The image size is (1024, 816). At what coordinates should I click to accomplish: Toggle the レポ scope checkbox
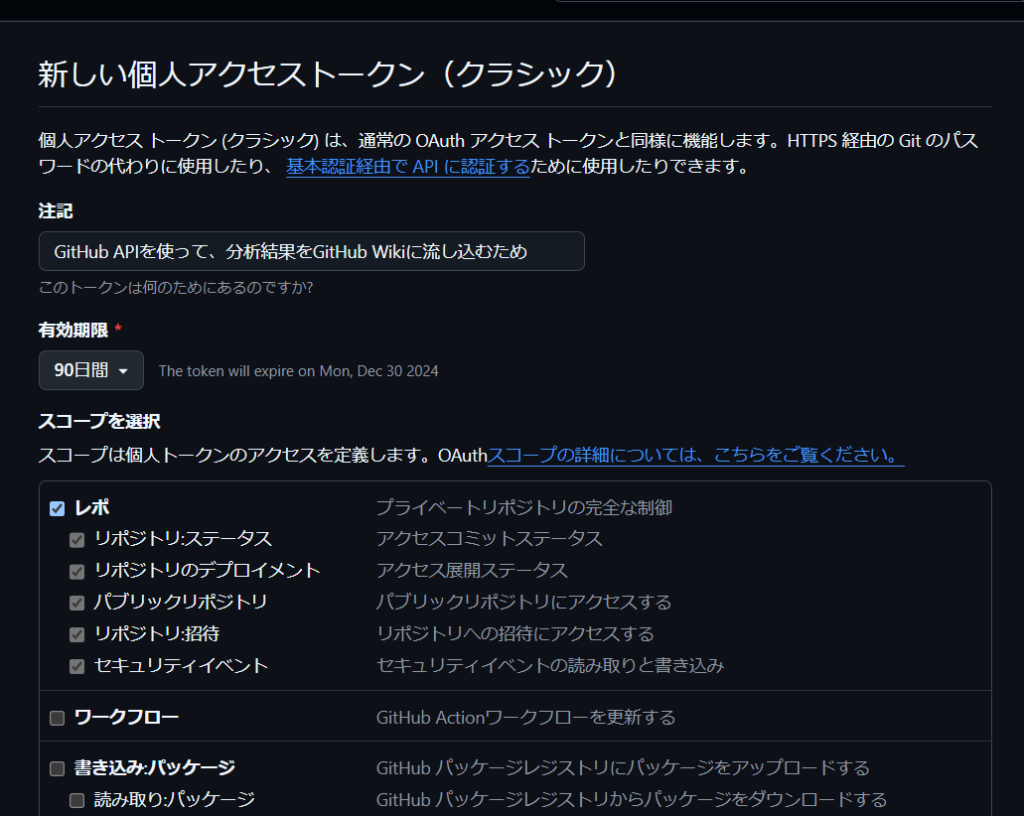click(57, 509)
